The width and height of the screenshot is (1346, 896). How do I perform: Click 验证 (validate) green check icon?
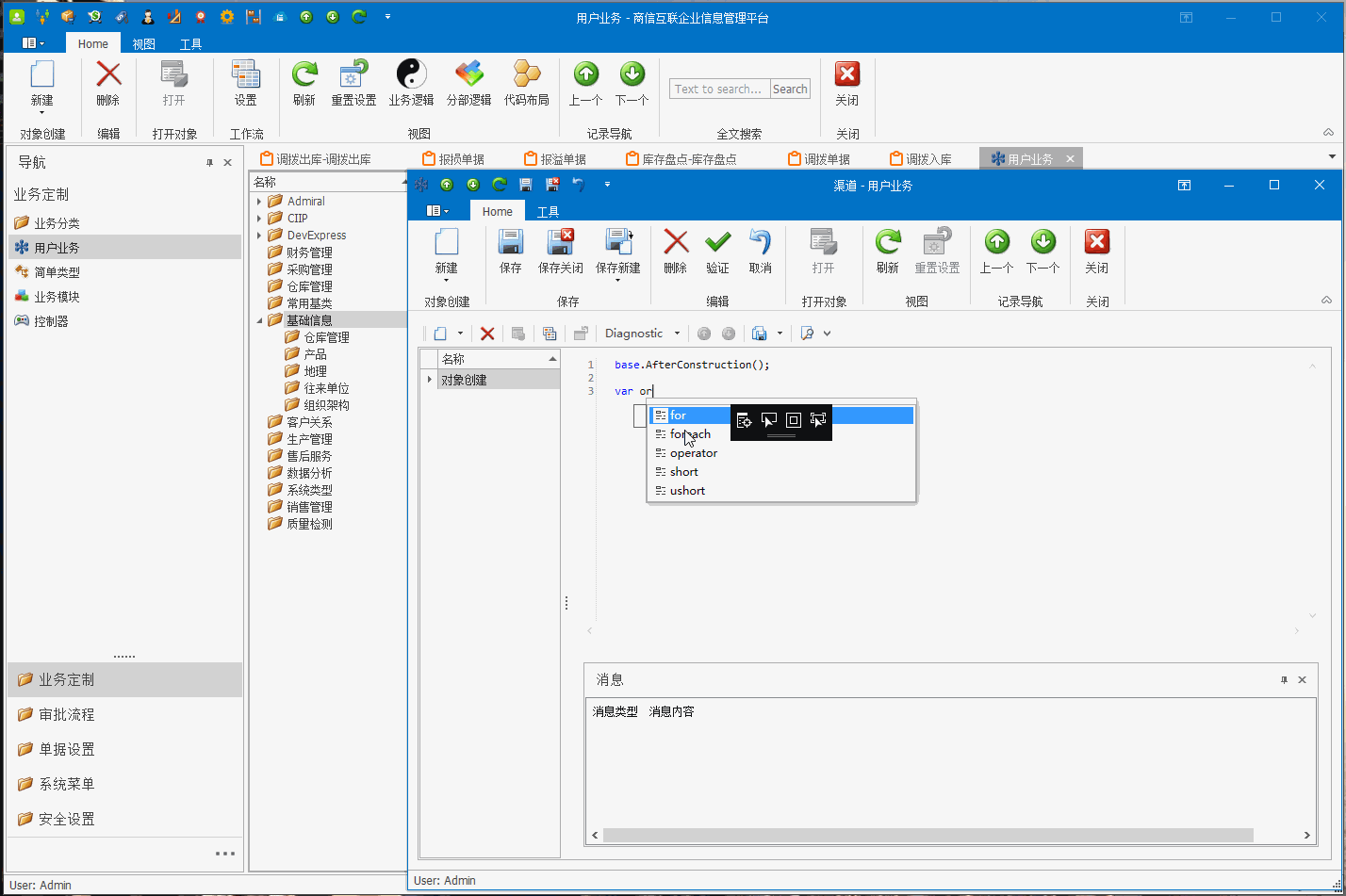pyautogui.click(x=717, y=251)
